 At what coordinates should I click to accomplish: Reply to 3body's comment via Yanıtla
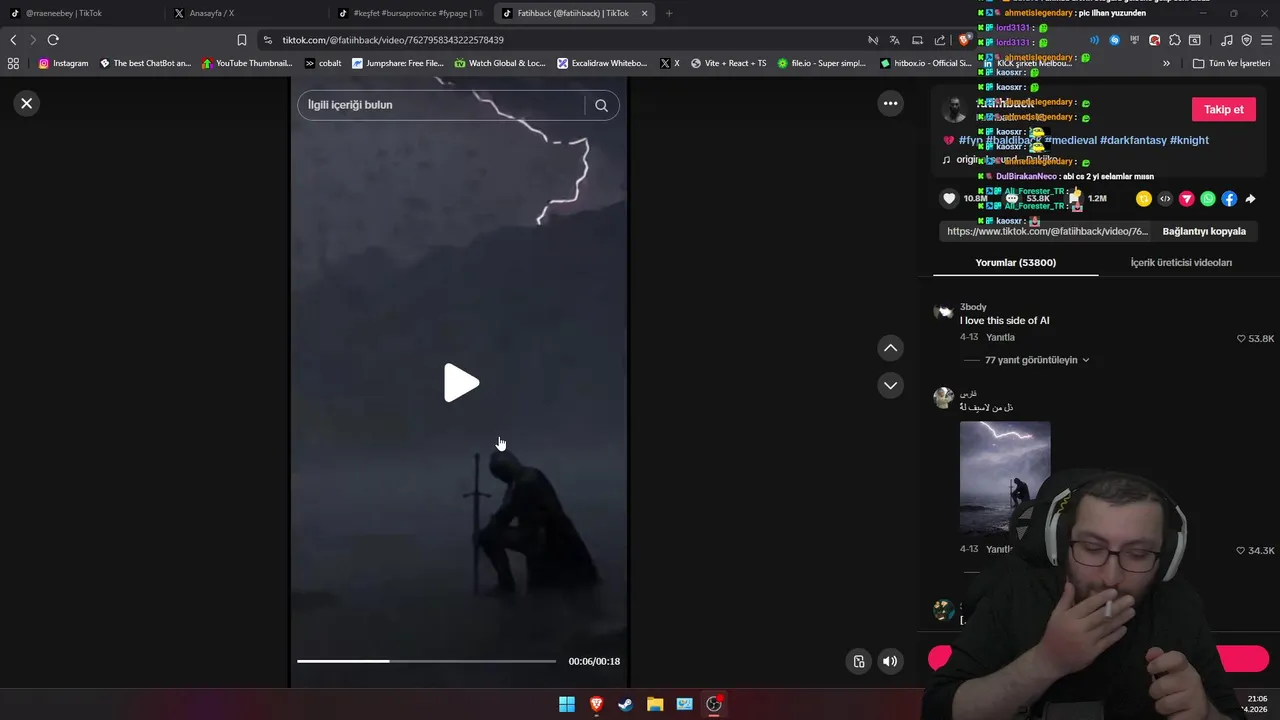pyautogui.click(x=1000, y=338)
